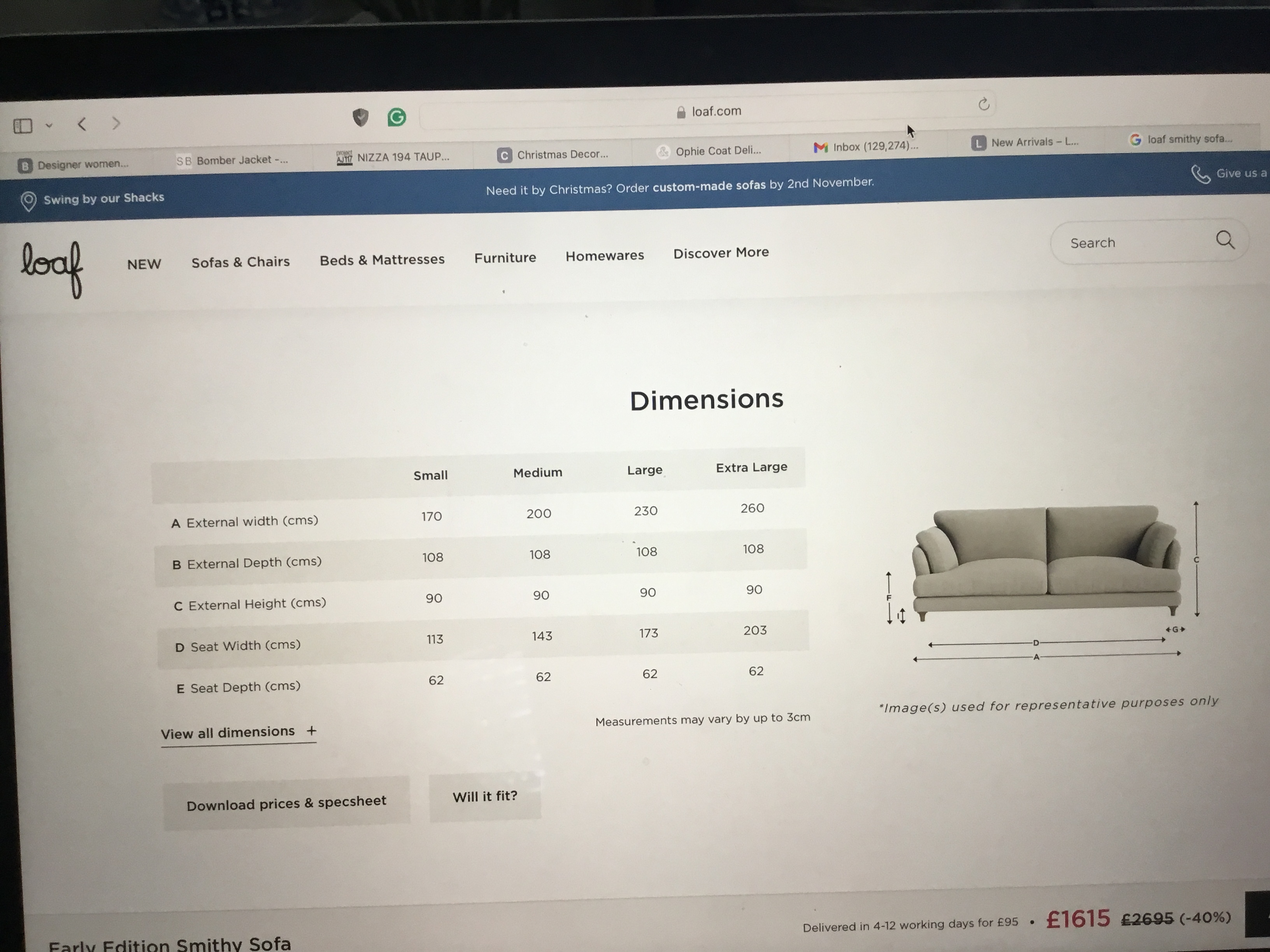Open Beds & Mattresses menu
Viewport: 1270px width, 952px height.
[382, 259]
